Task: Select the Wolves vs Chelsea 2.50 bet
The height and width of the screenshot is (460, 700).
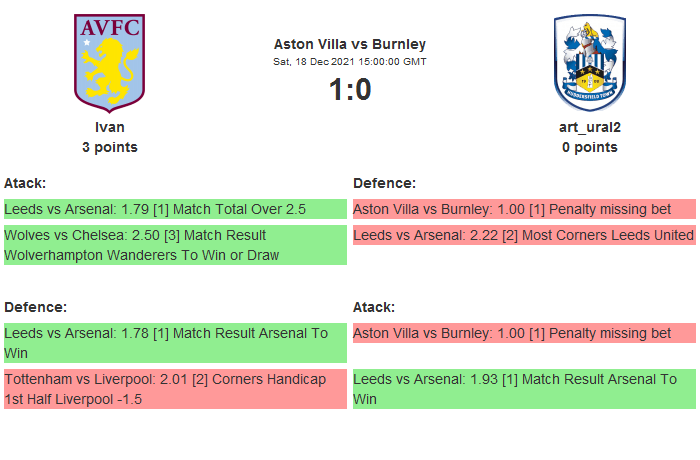Action: tap(175, 245)
